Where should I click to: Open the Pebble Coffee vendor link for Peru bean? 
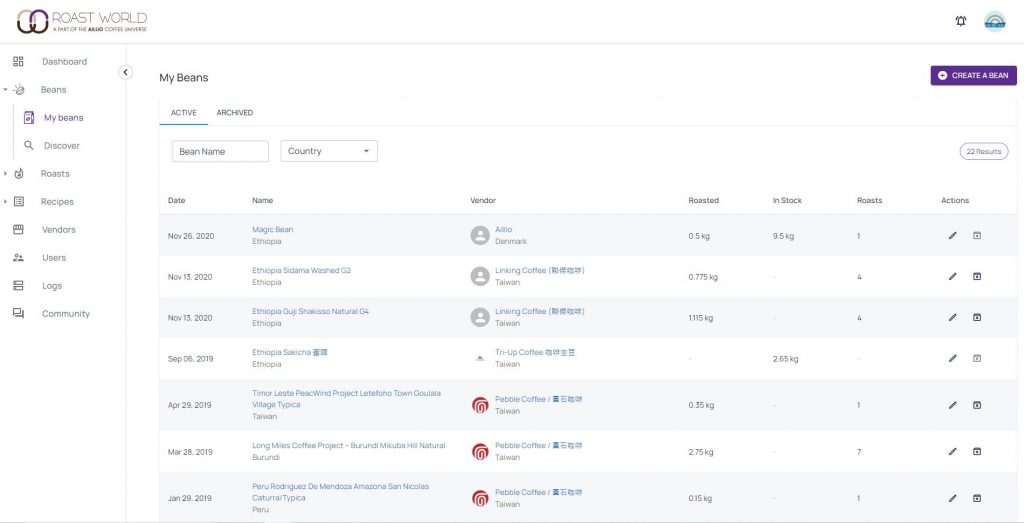[x=538, y=492]
